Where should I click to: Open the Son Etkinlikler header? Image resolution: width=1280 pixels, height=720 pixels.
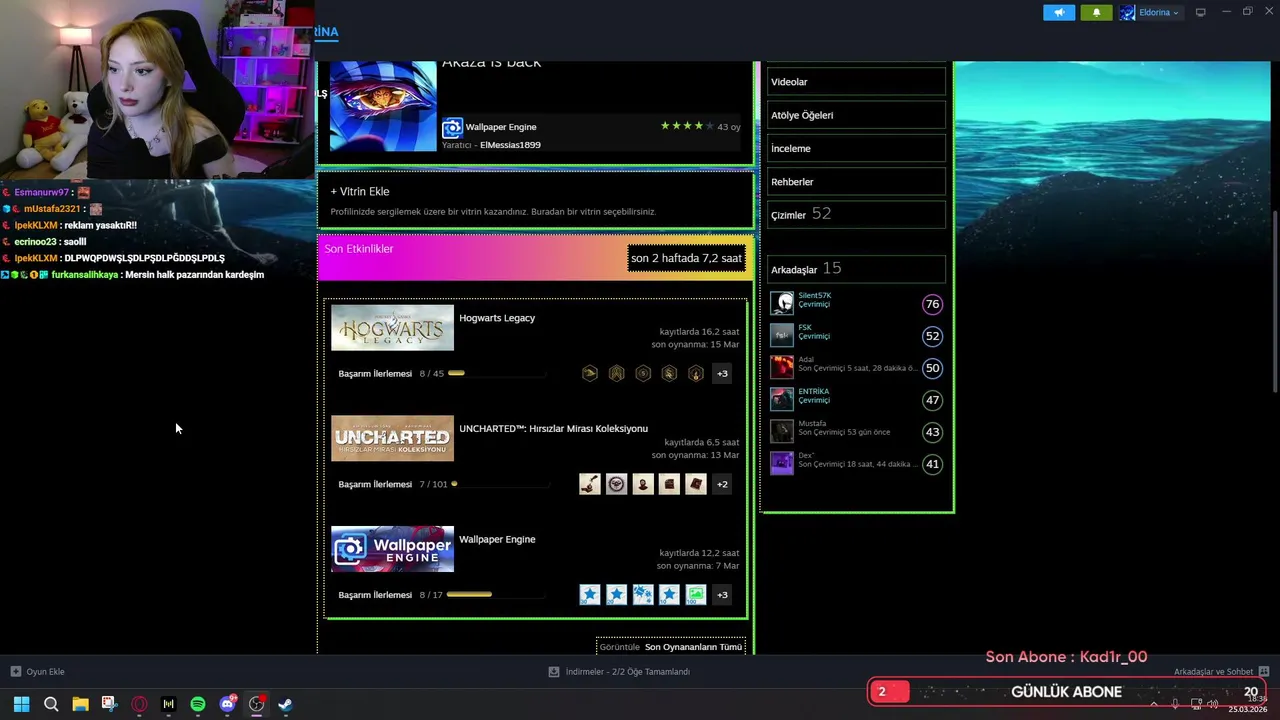pyautogui.click(x=359, y=249)
